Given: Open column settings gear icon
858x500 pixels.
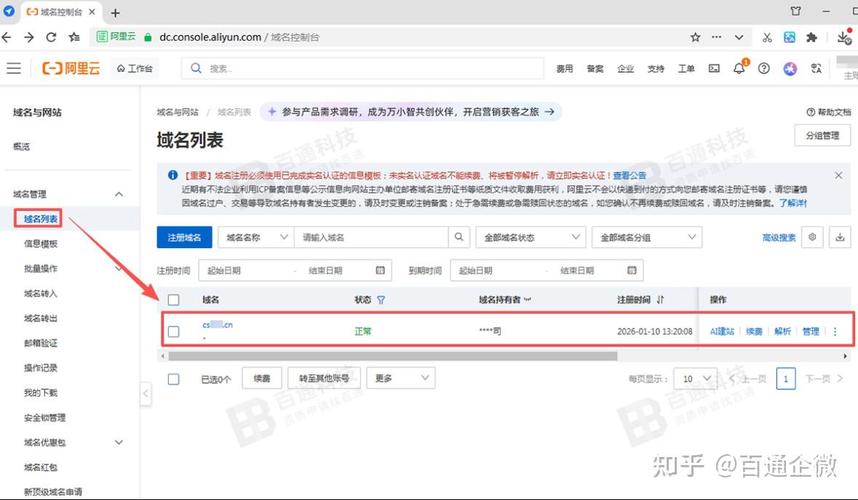Looking at the screenshot, I should pos(812,237).
